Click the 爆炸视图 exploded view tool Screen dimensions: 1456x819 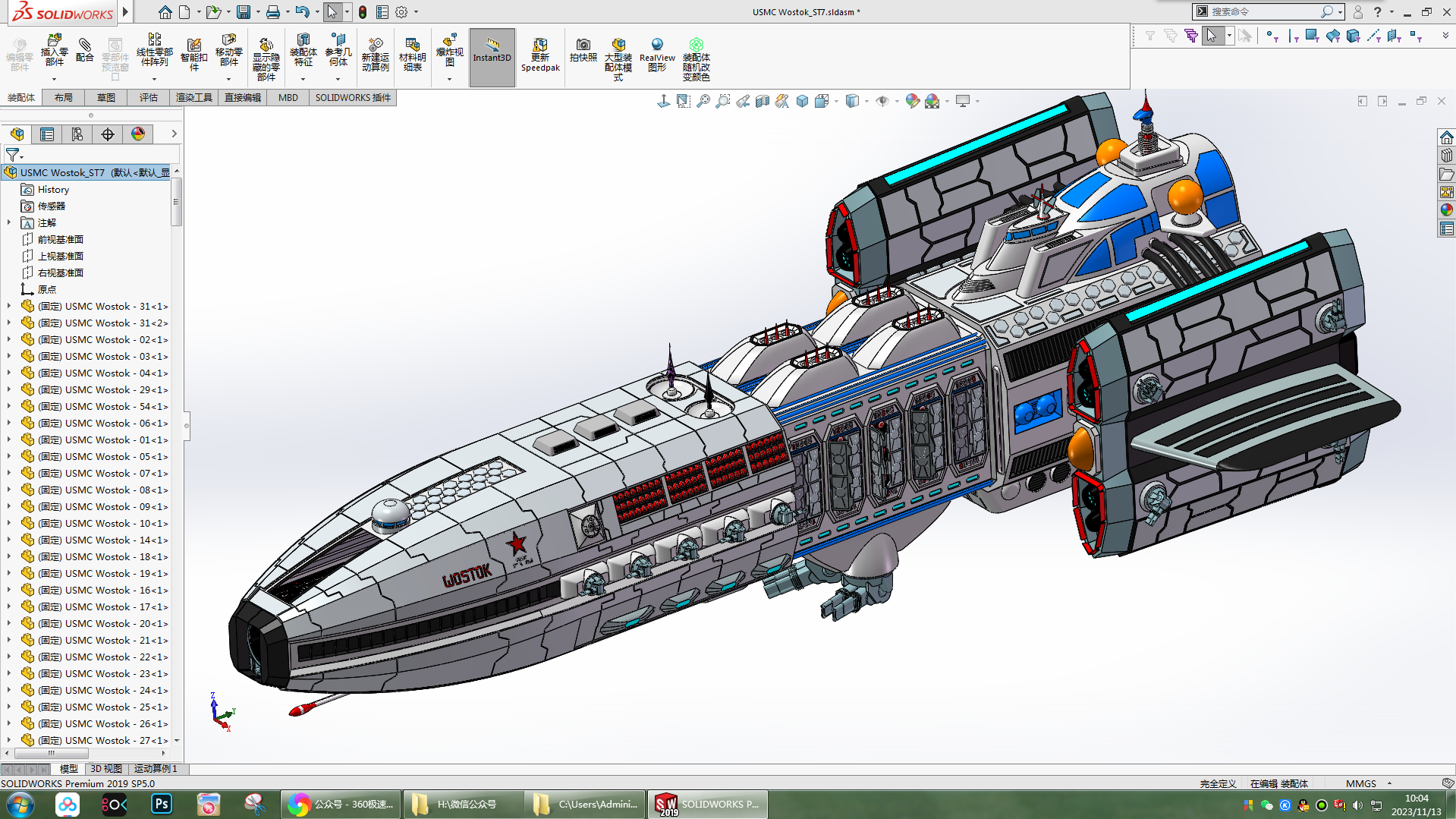[x=449, y=51]
